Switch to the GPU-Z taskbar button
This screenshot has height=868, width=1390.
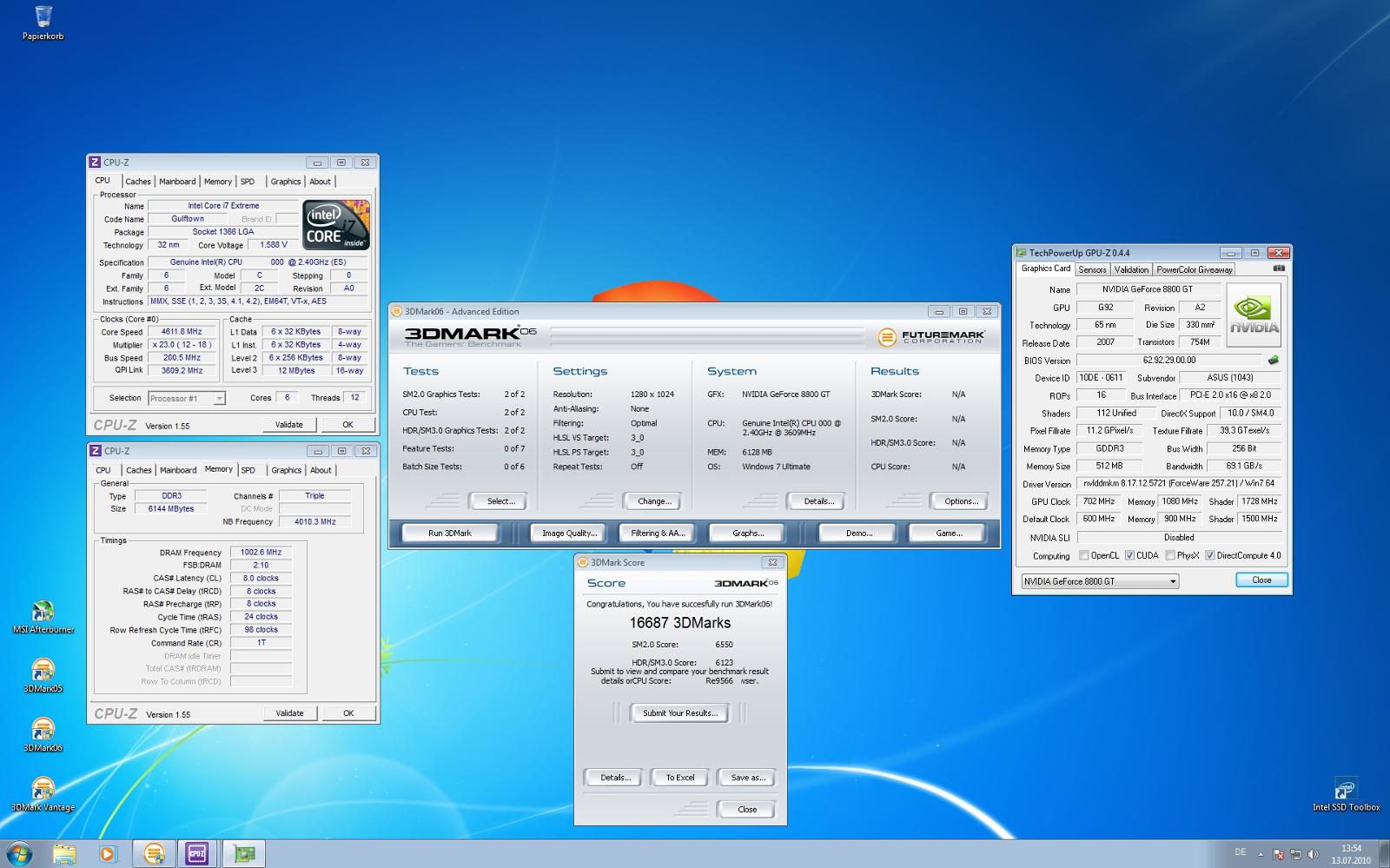pos(242,854)
